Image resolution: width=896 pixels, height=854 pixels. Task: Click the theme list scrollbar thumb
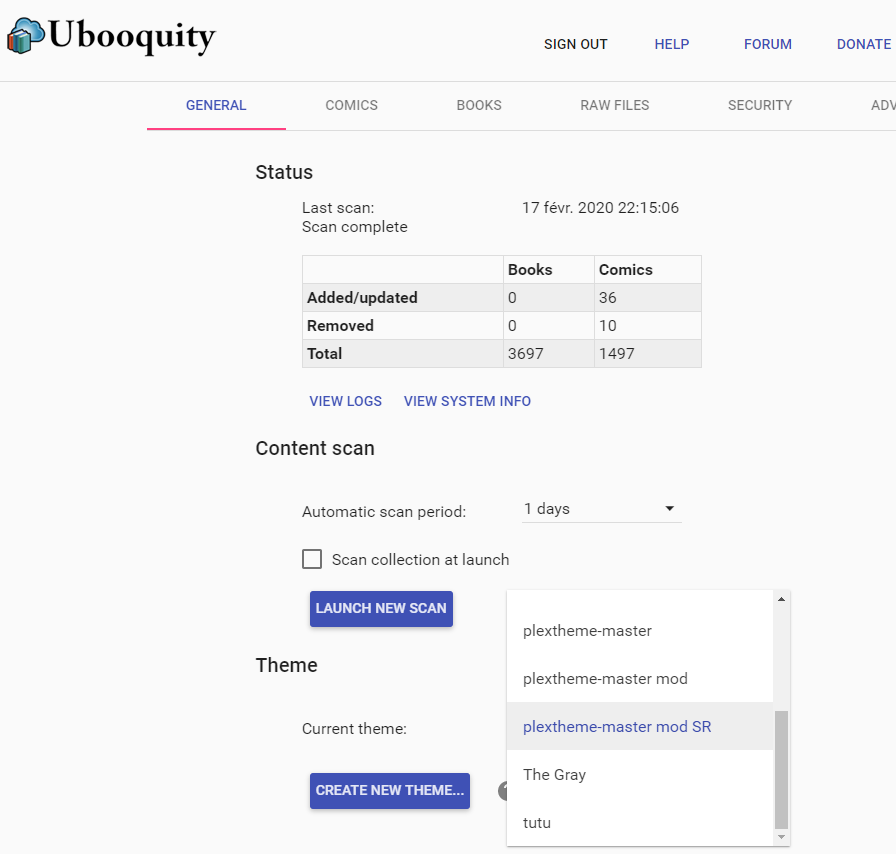(x=781, y=769)
